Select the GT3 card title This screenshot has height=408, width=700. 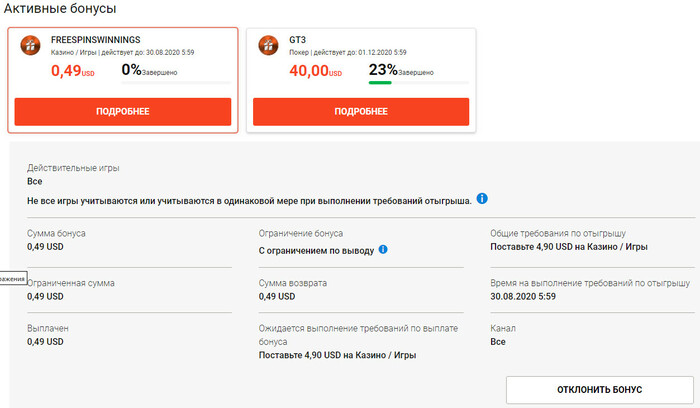[298, 39]
